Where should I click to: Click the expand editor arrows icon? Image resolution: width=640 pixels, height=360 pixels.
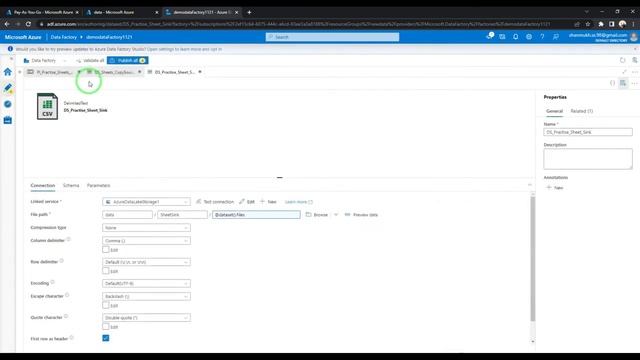[624, 72]
